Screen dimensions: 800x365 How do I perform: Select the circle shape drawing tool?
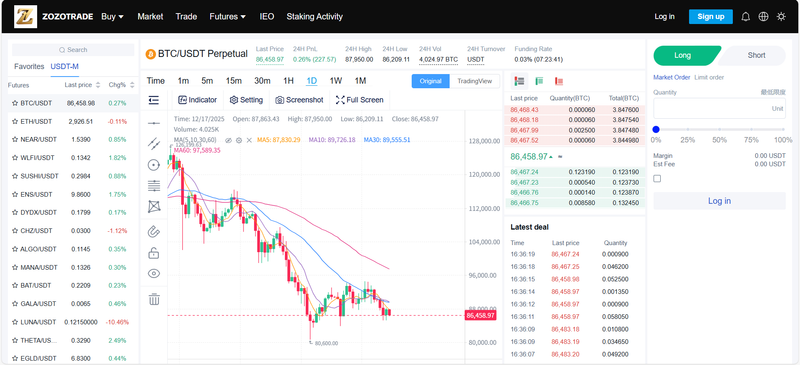click(154, 164)
